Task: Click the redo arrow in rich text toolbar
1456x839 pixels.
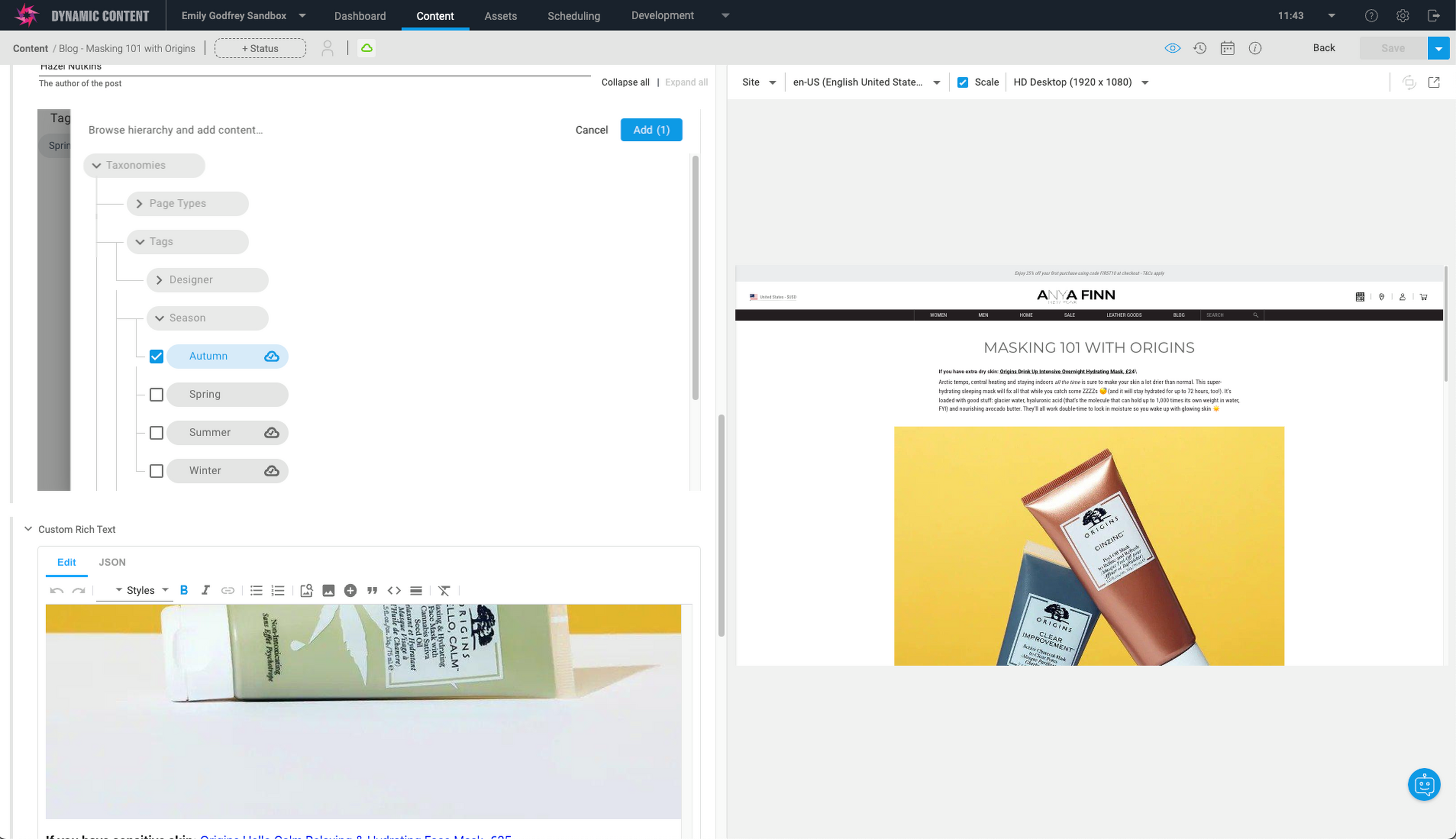Action: click(x=78, y=590)
